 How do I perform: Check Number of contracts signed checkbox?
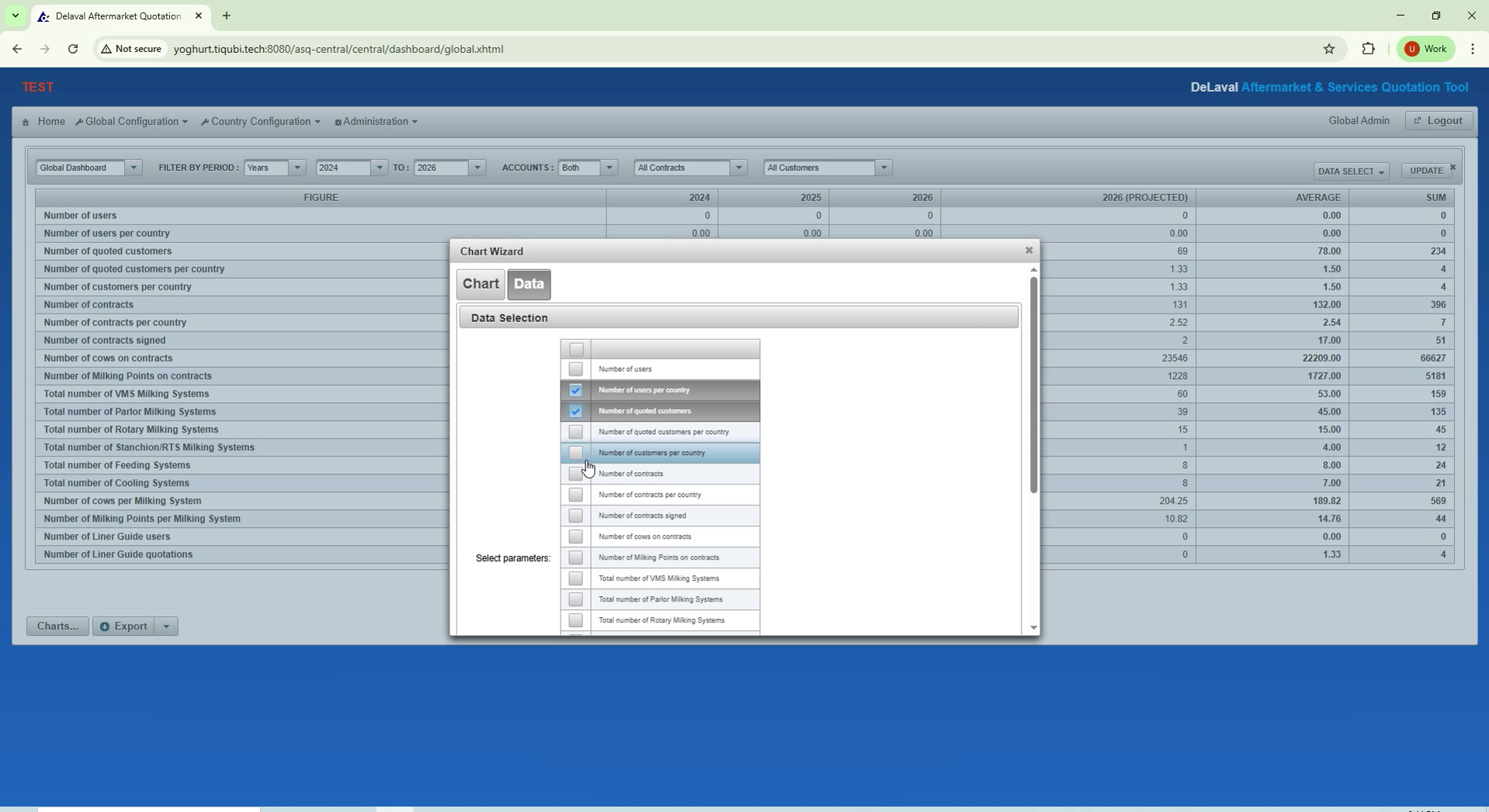pos(575,515)
